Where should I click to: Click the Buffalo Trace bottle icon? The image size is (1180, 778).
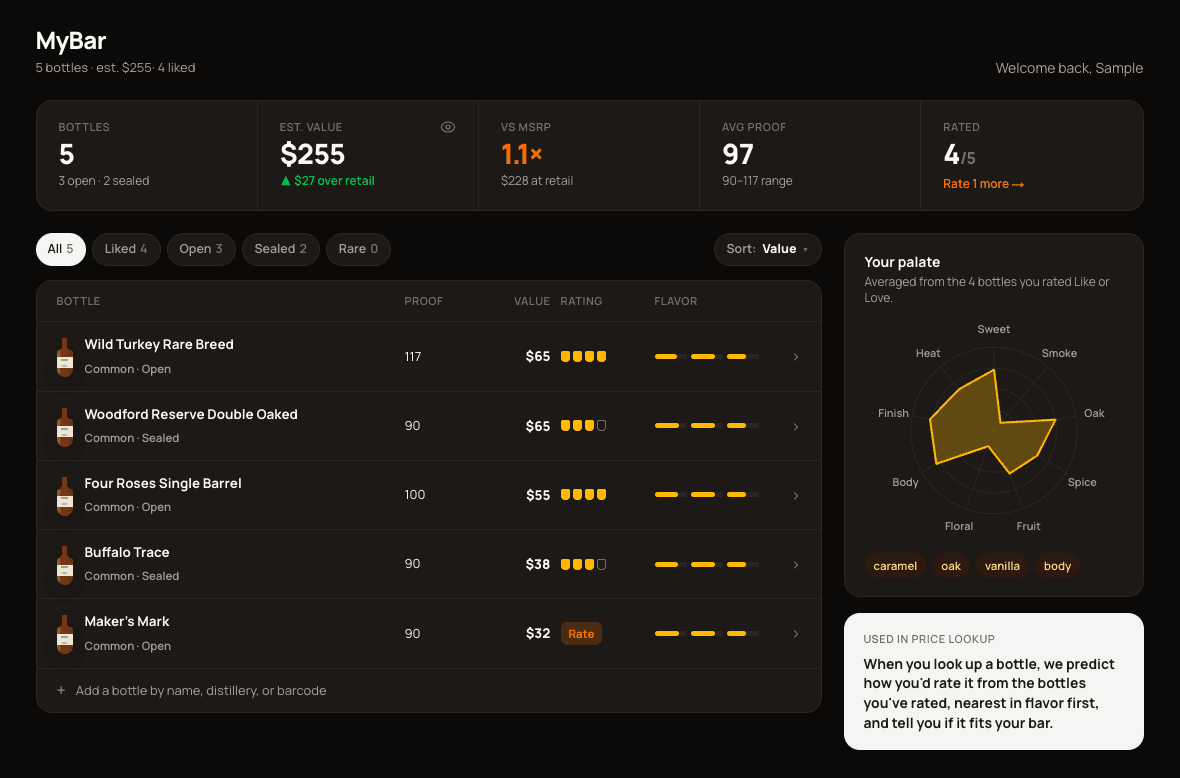[x=65, y=564]
